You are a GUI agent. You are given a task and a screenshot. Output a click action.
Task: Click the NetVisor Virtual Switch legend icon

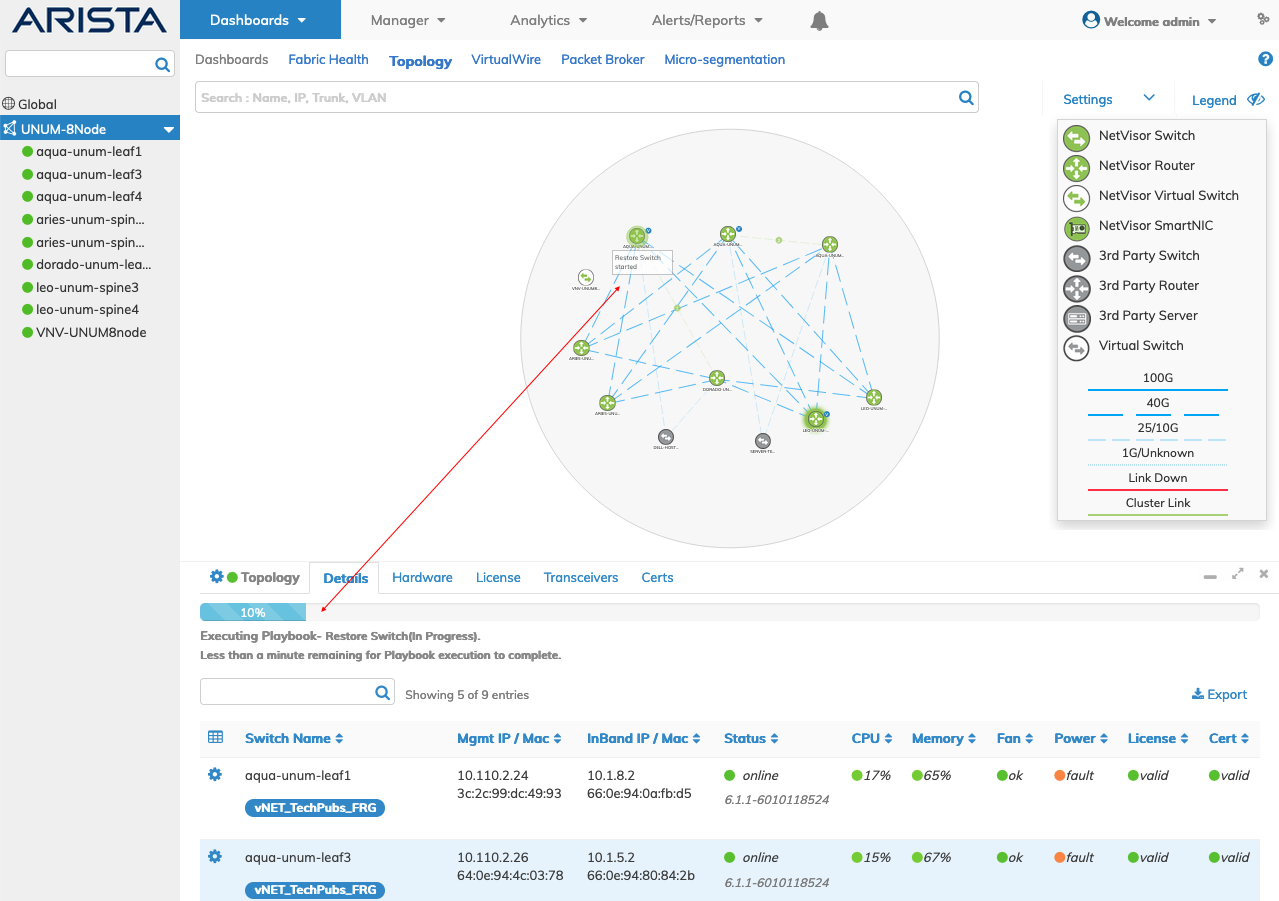1077,197
